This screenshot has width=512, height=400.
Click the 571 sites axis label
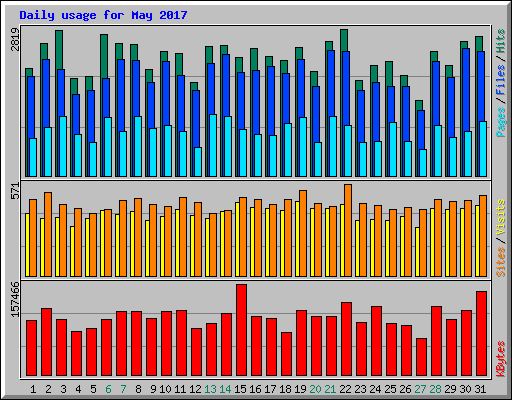tap(15, 191)
